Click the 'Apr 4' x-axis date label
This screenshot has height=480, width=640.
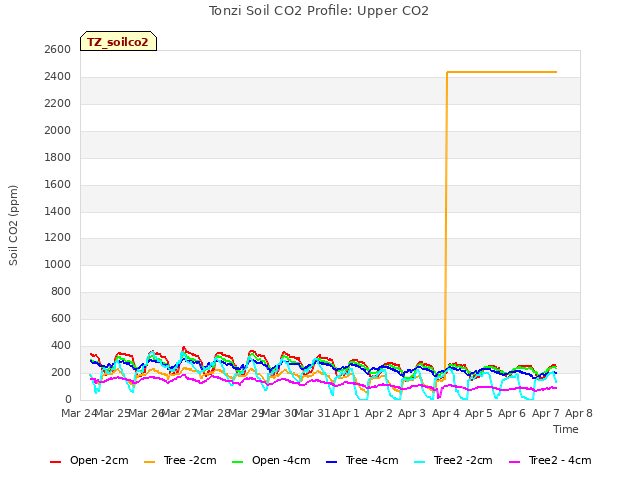point(446,413)
